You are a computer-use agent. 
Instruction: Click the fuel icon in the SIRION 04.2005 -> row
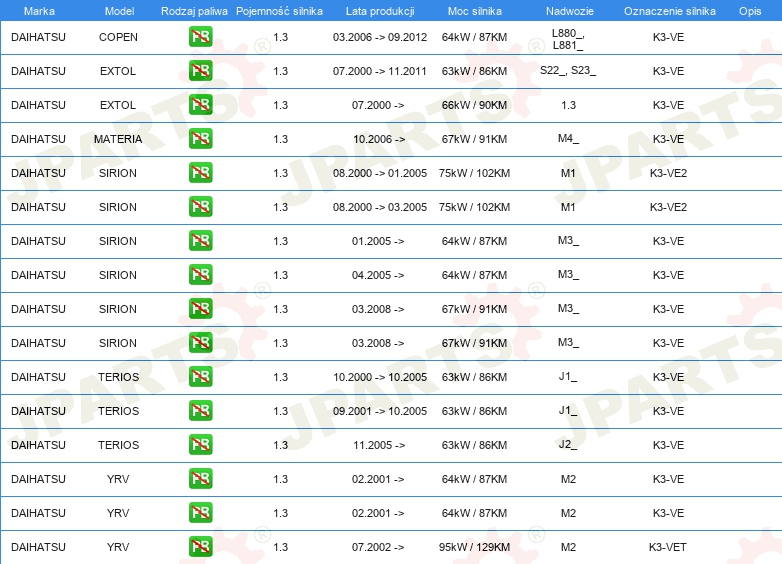[x=200, y=275]
